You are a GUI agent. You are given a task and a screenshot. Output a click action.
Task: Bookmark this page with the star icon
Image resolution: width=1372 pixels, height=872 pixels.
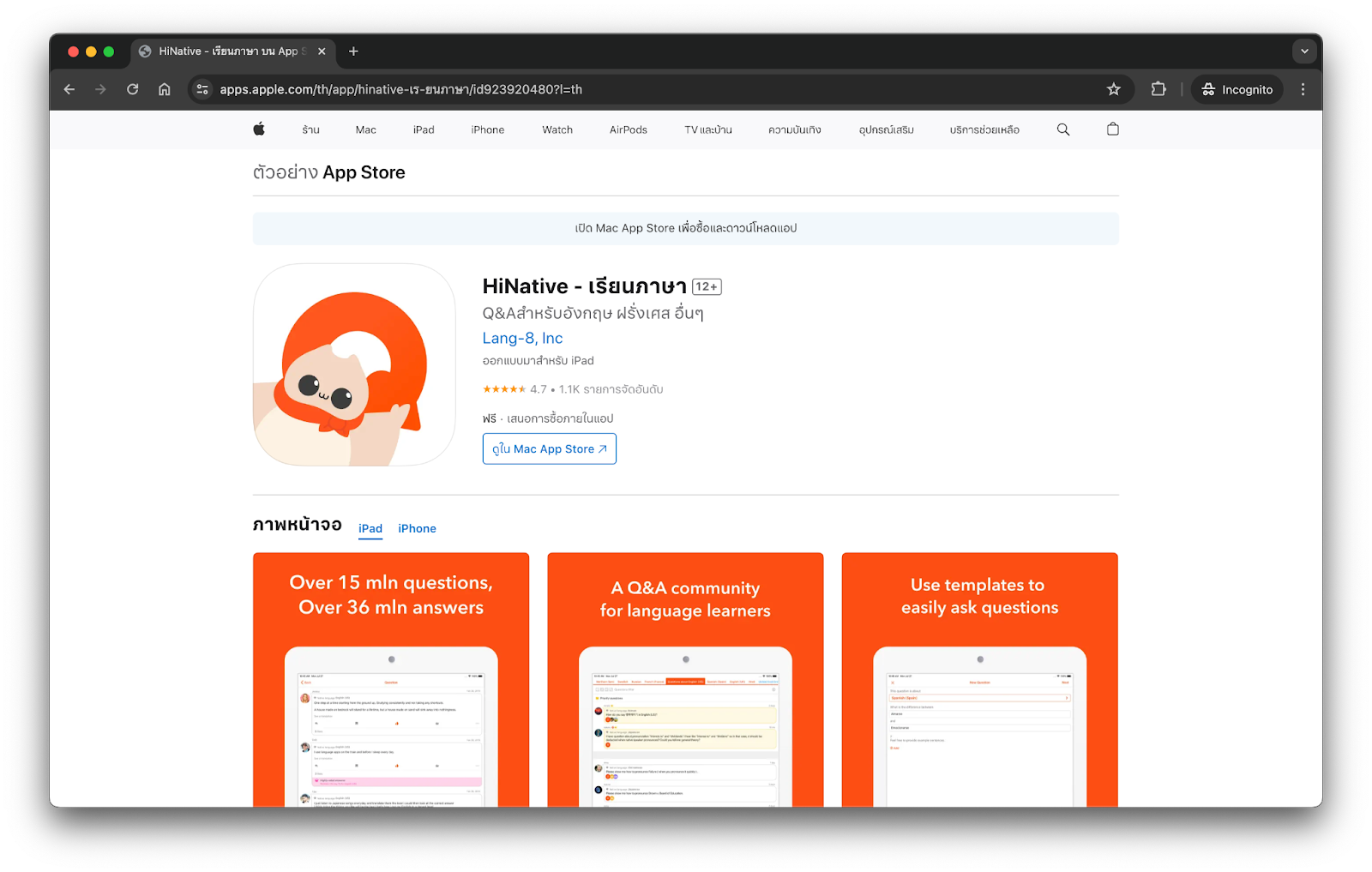tap(1114, 89)
